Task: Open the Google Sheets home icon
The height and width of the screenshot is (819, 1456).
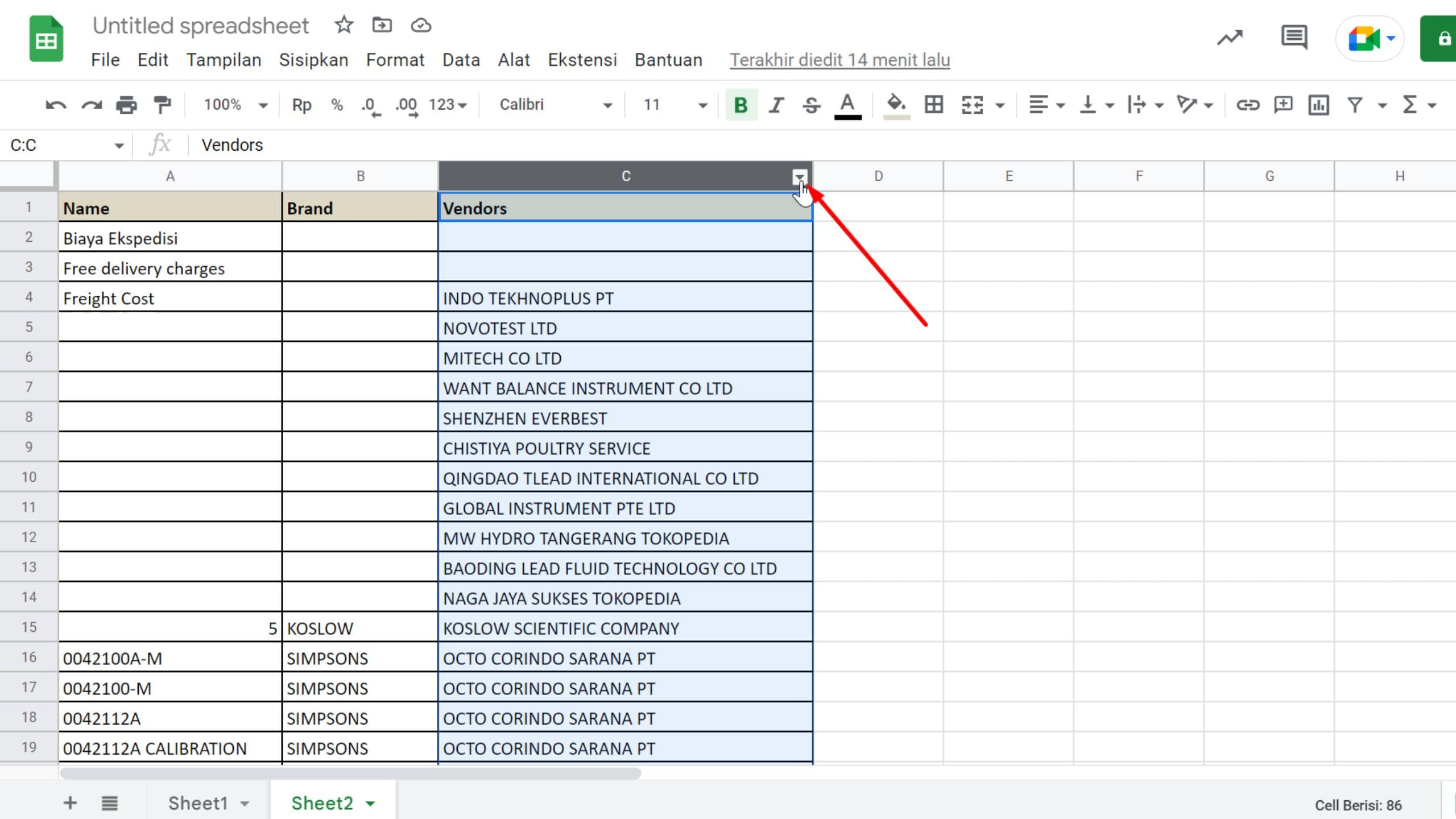Action: coord(46,39)
